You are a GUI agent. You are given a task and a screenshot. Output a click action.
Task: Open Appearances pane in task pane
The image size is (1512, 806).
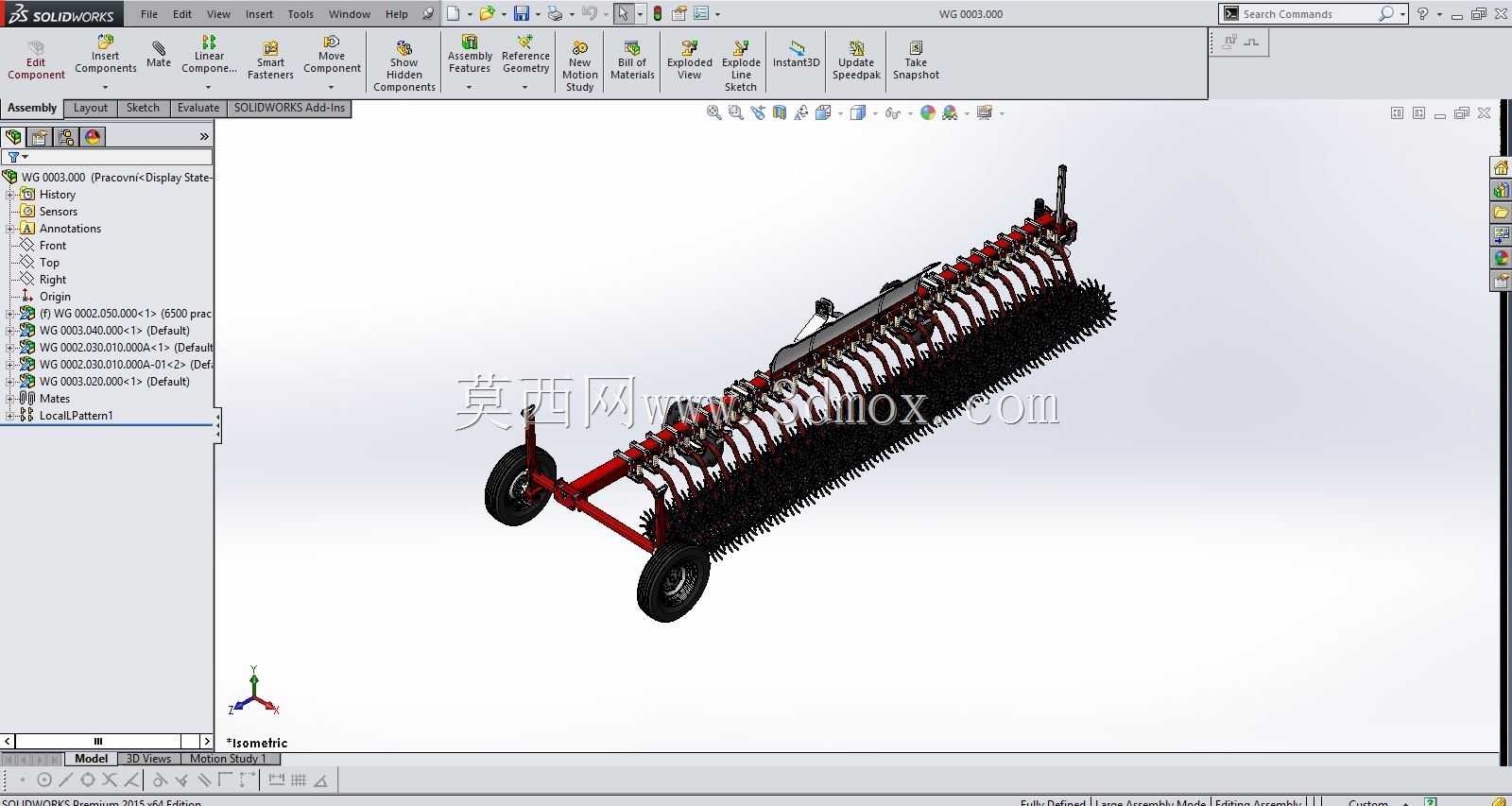pyautogui.click(x=1501, y=258)
